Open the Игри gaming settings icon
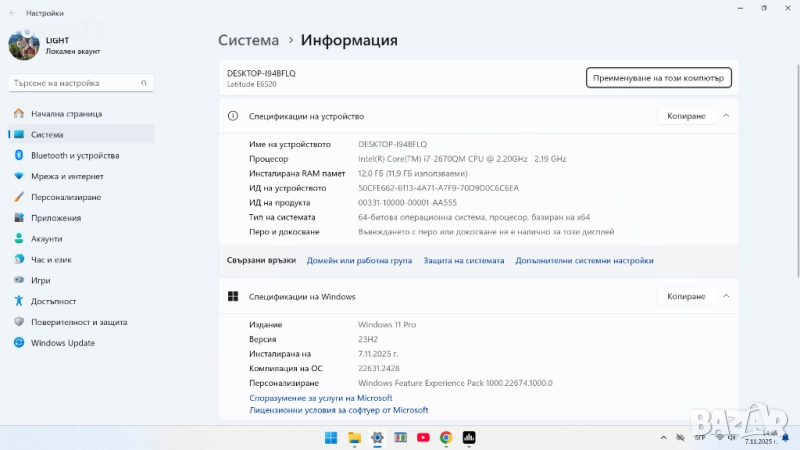Image resolution: width=800 pixels, height=450 pixels. click(18, 280)
